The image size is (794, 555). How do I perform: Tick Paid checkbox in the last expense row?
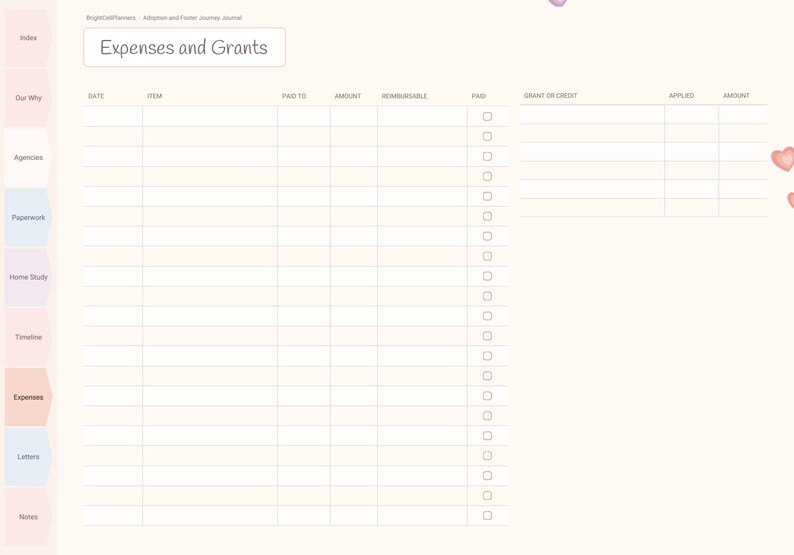click(487, 516)
